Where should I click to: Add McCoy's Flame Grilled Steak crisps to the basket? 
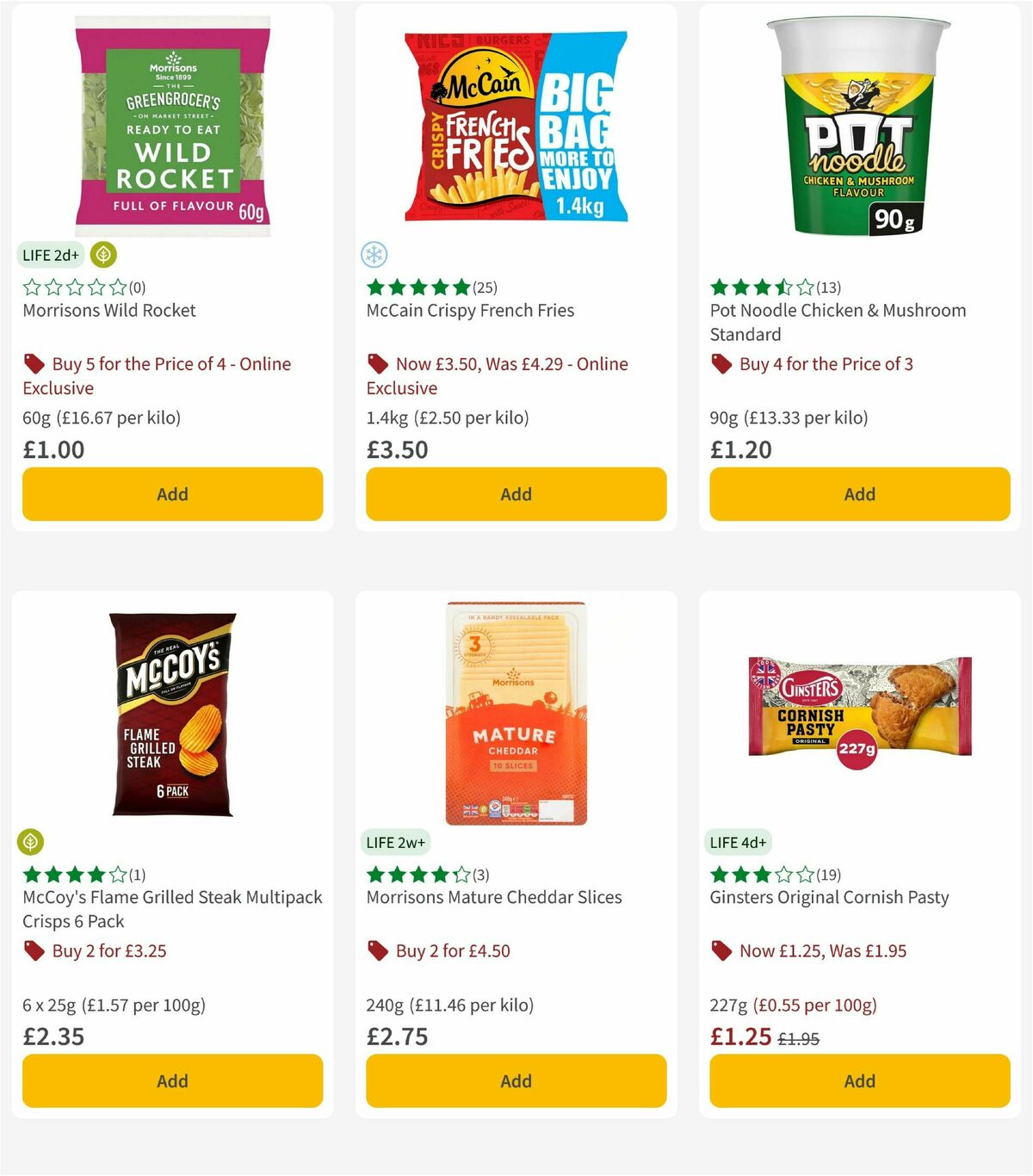(x=172, y=1080)
